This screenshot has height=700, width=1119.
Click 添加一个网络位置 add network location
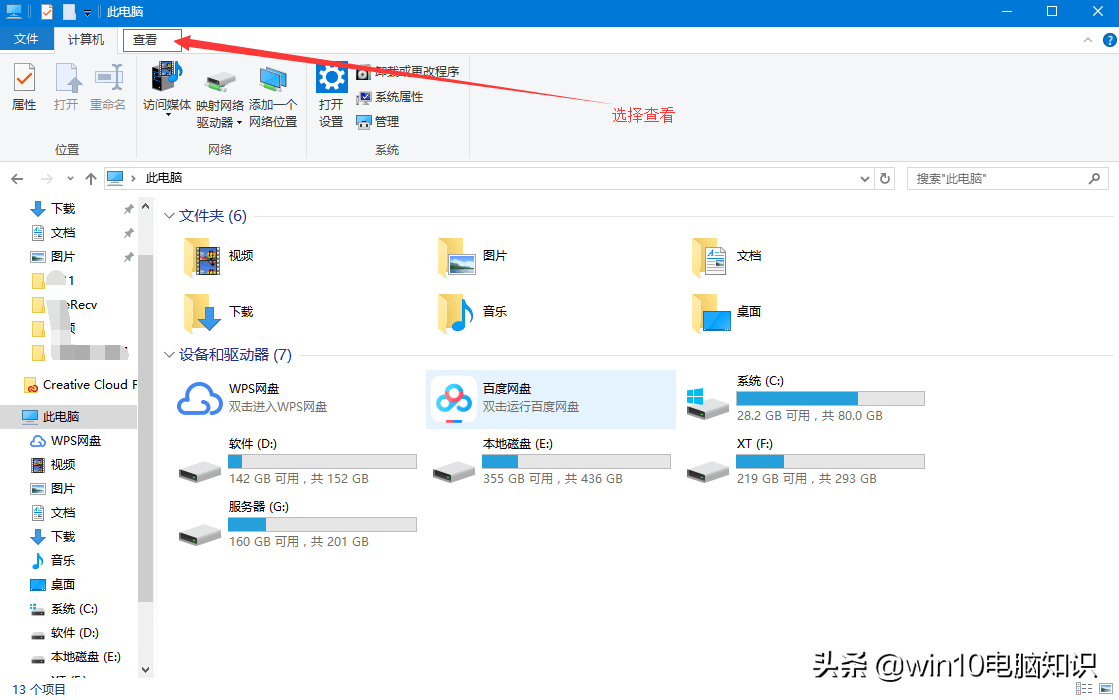[x=273, y=96]
